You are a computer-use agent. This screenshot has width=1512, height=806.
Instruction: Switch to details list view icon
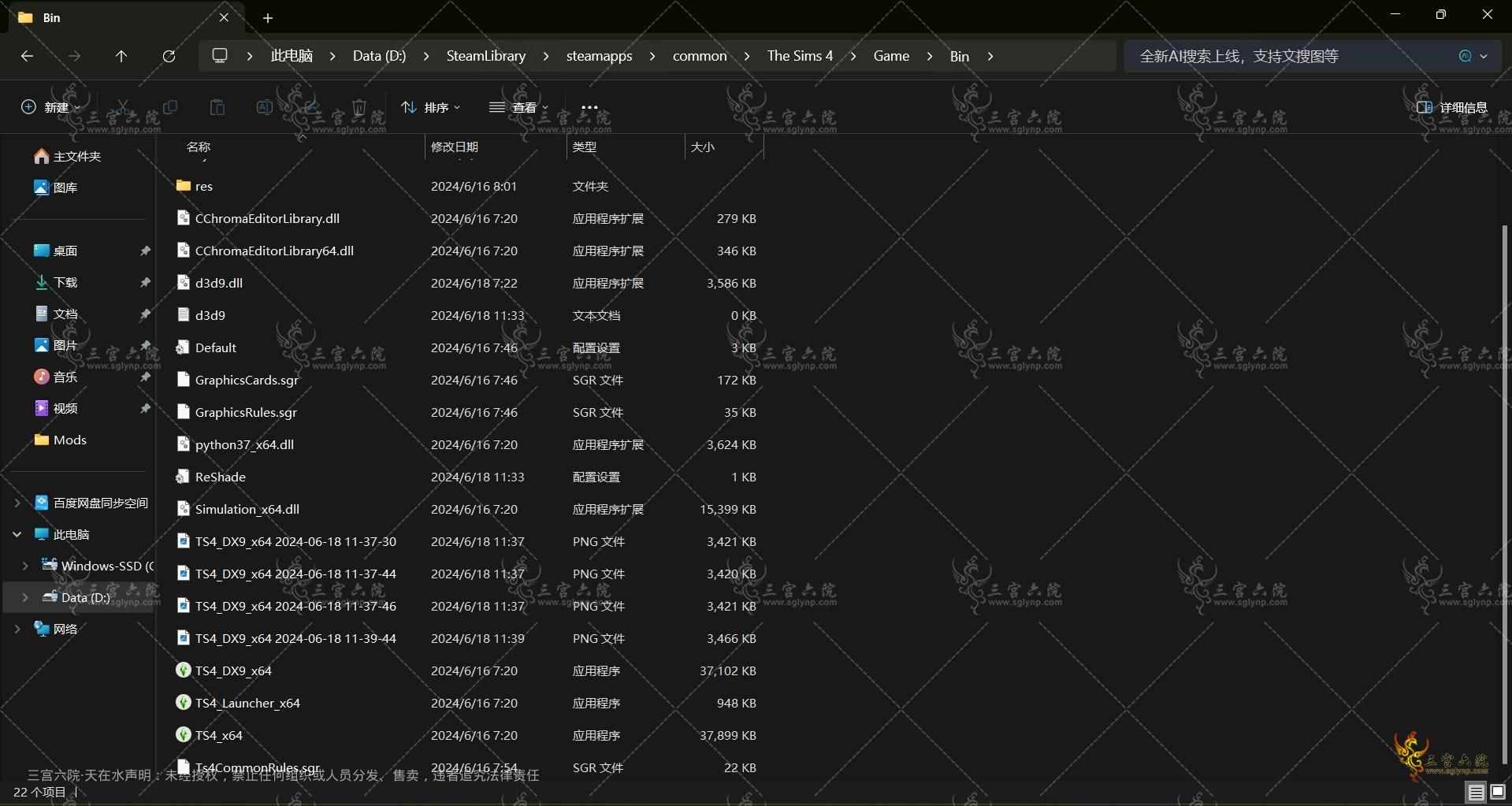pos(1476,792)
